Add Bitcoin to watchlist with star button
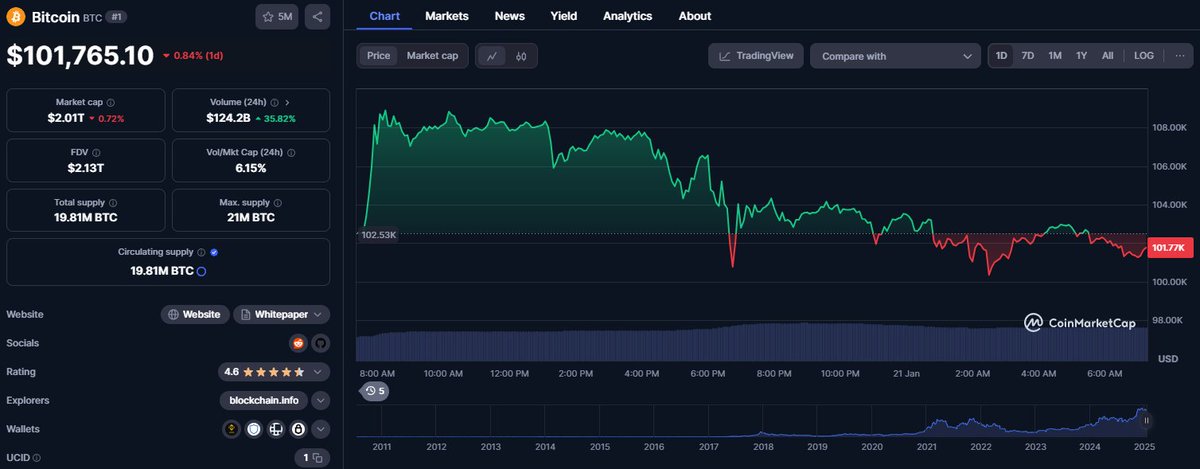1200x469 pixels. click(x=277, y=17)
